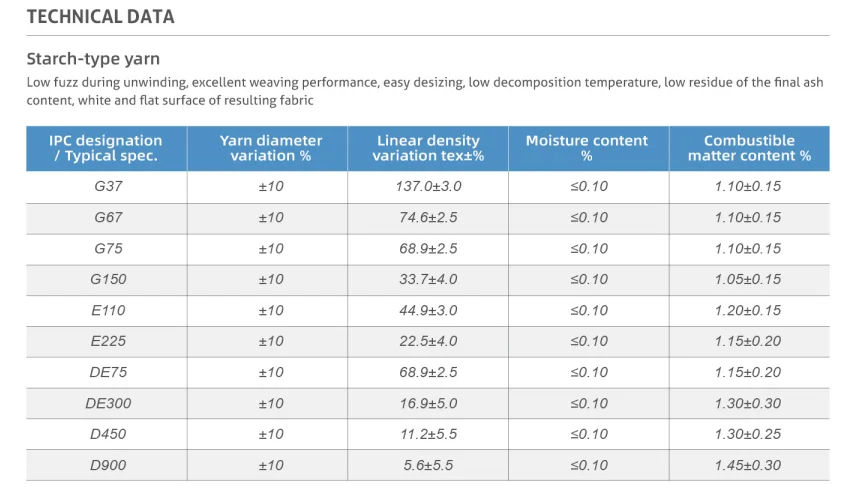This screenshot has width=854, height=502.
Task: Click the IPC designation column header
Action: pyautogui.click(x=106, y=148)
